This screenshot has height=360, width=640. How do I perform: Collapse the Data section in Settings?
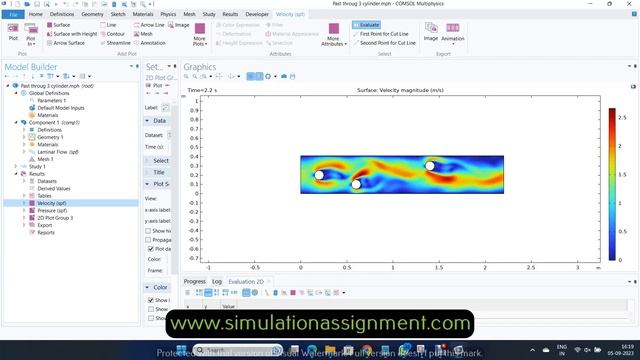click(x=147, y=121)
